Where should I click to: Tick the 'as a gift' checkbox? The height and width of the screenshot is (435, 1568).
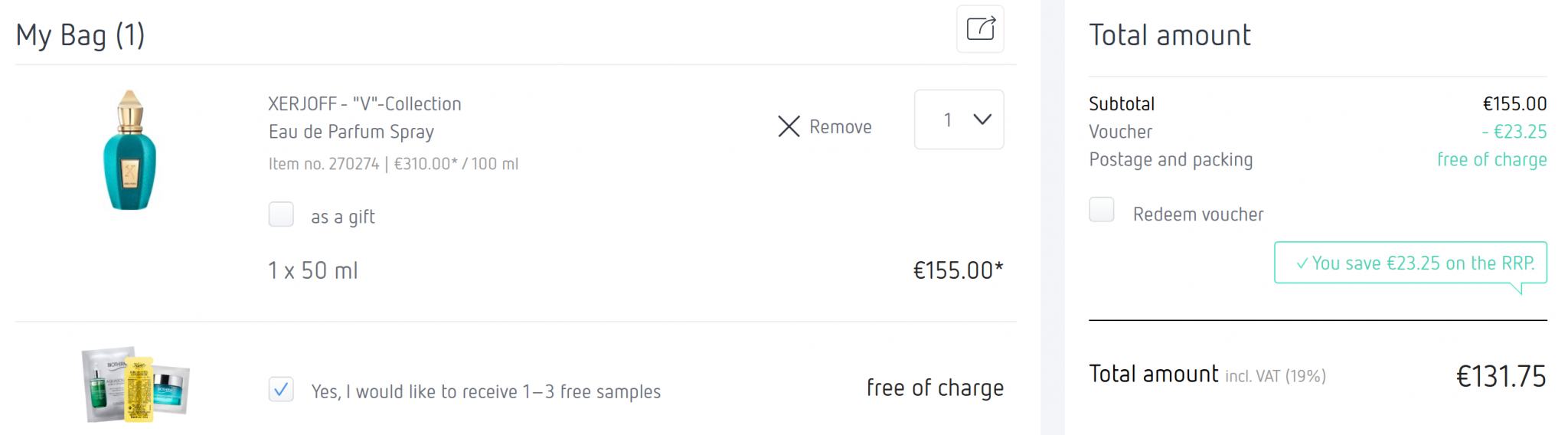(x=281, y=214)
